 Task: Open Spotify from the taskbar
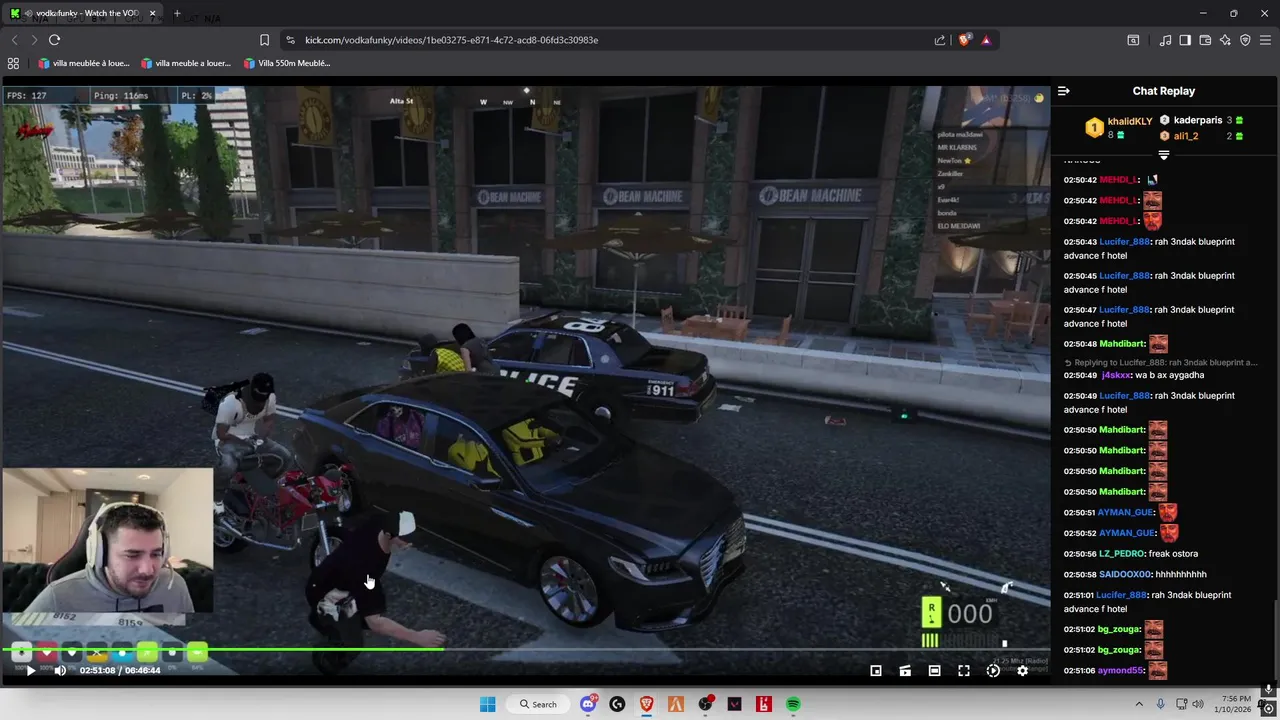coord(793,704)
